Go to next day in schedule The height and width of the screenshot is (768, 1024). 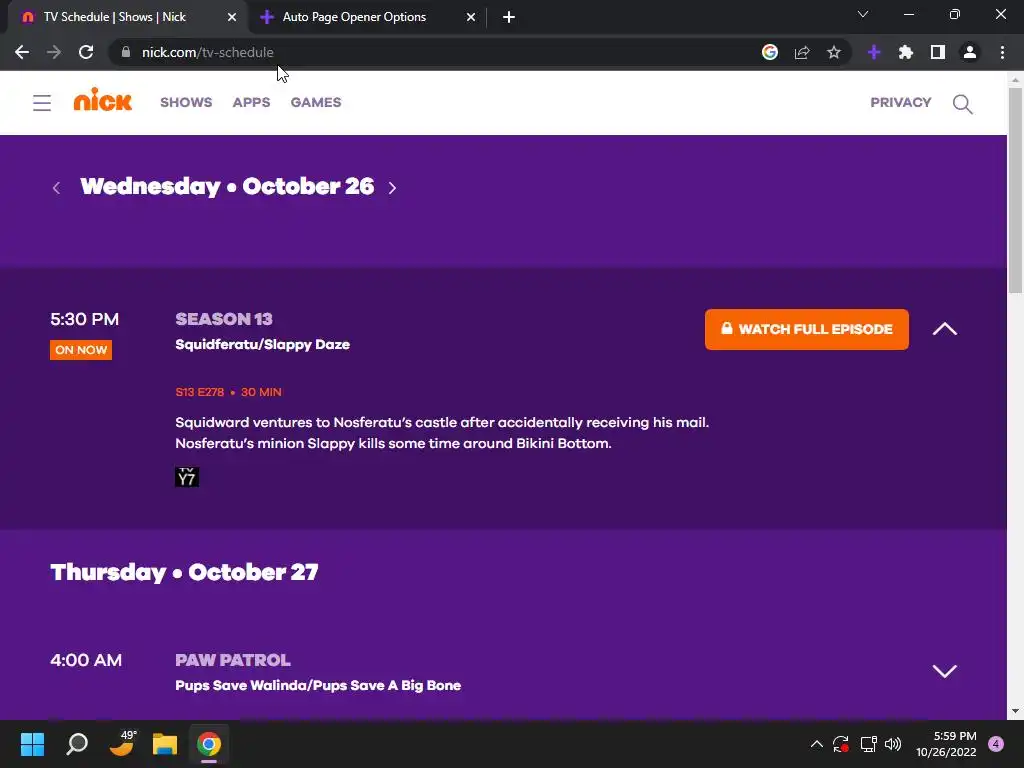coord(392,188)
